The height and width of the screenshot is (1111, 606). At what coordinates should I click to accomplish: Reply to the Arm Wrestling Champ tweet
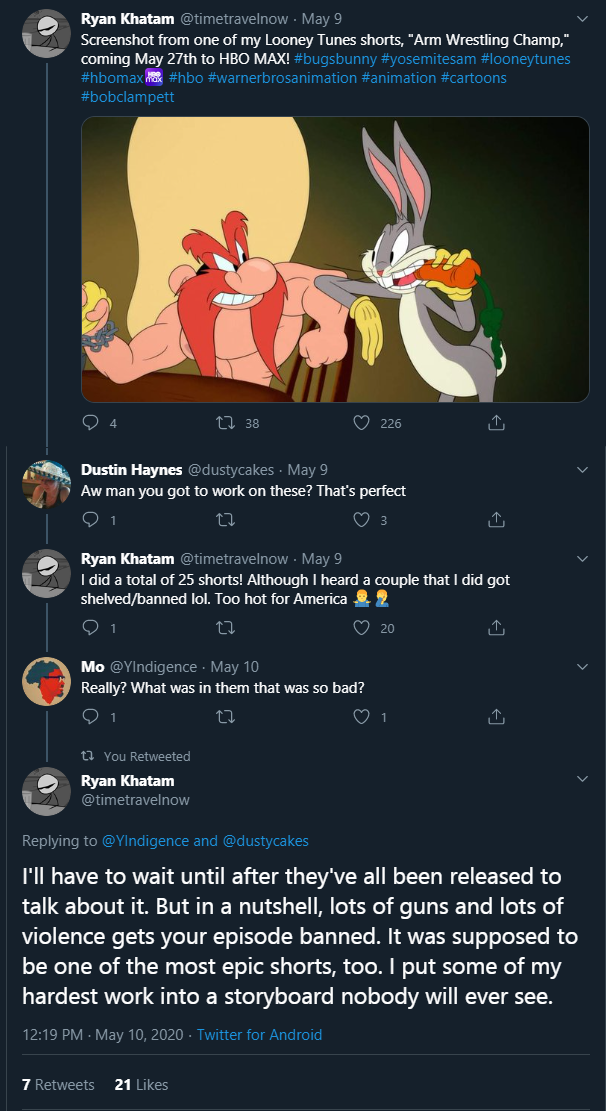91,423
